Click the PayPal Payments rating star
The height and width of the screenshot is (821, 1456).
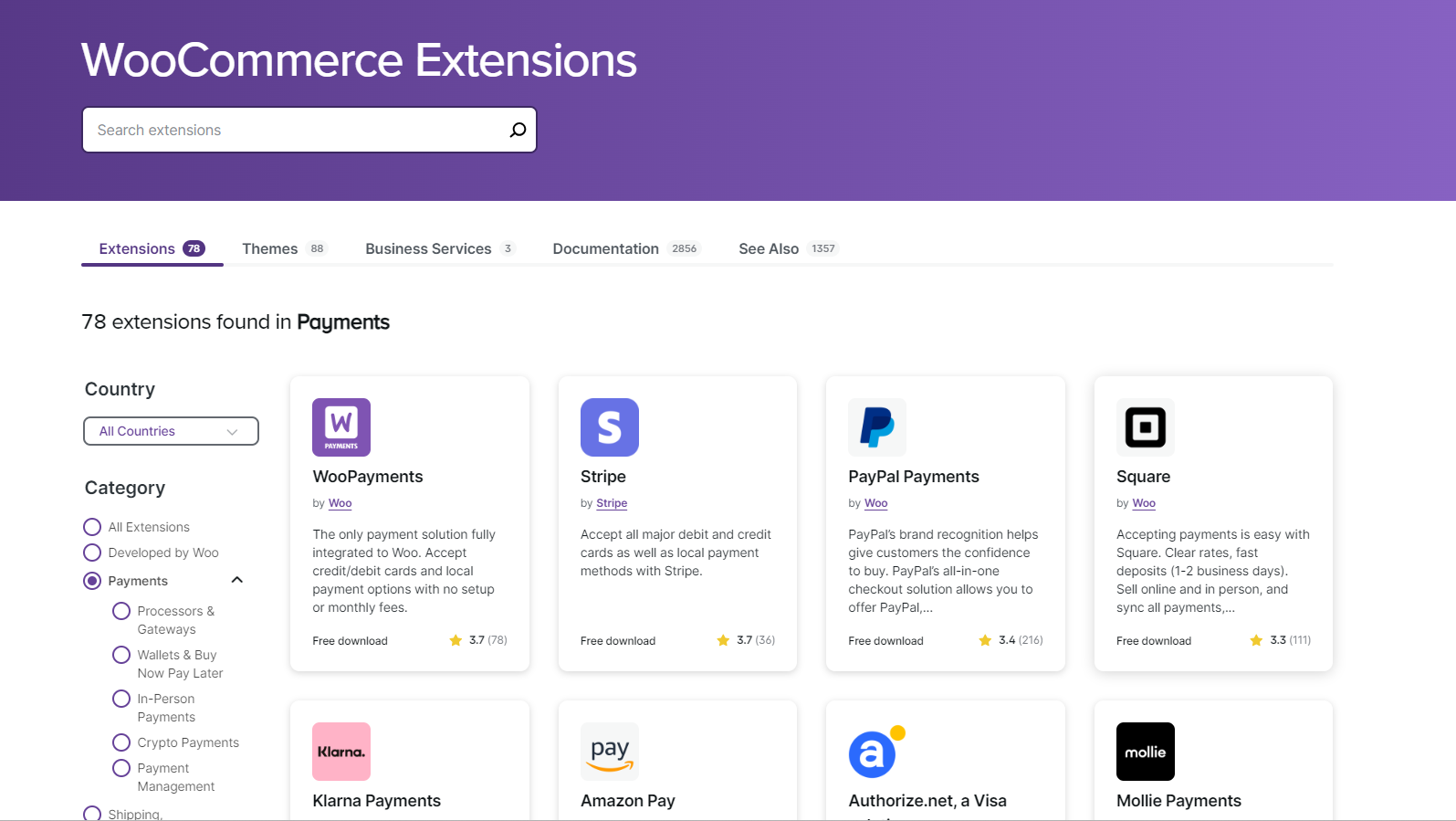(985, 640)
